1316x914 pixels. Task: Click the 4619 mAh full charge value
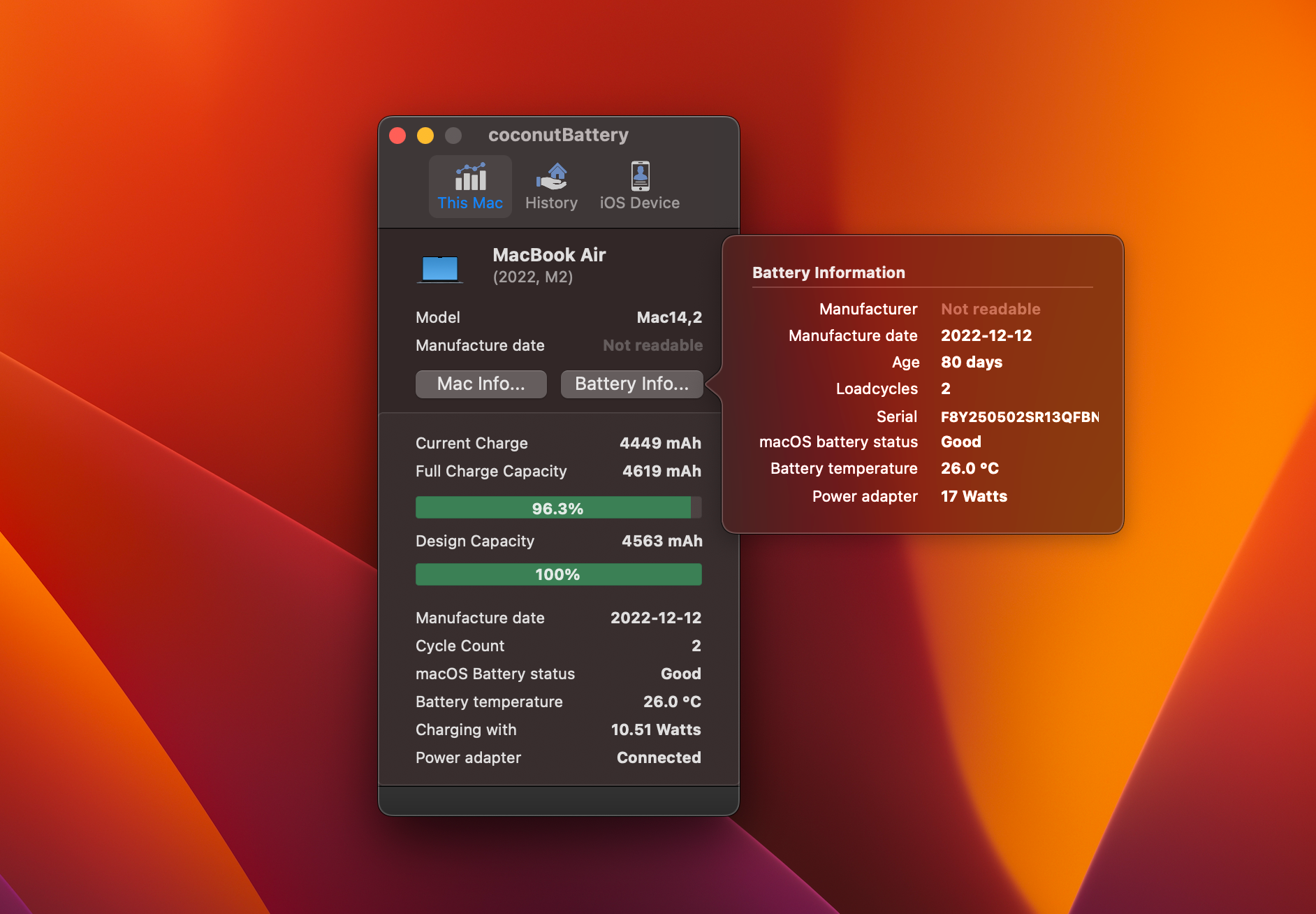[x=661, y=471]
